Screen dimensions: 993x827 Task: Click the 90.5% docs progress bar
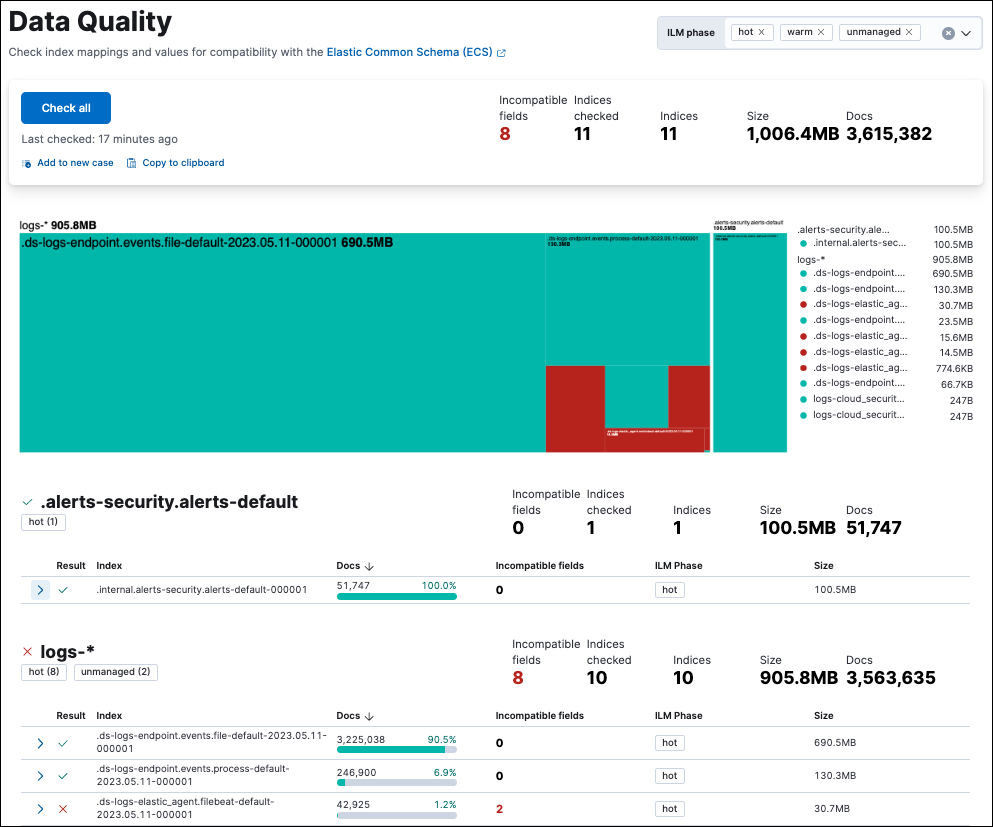(396, 748)
